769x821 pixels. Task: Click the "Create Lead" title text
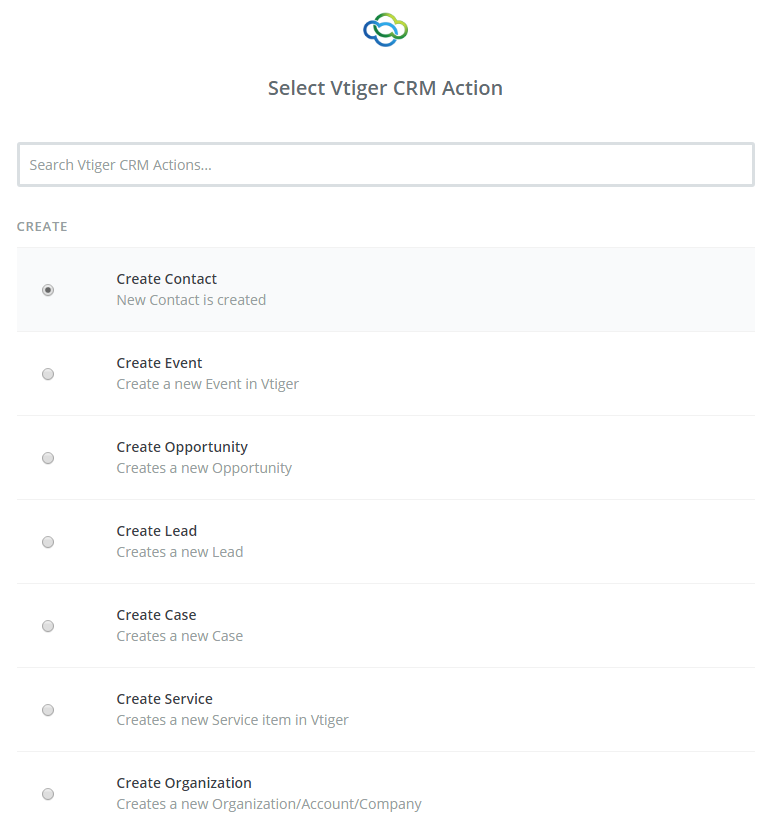click(156, 531)
